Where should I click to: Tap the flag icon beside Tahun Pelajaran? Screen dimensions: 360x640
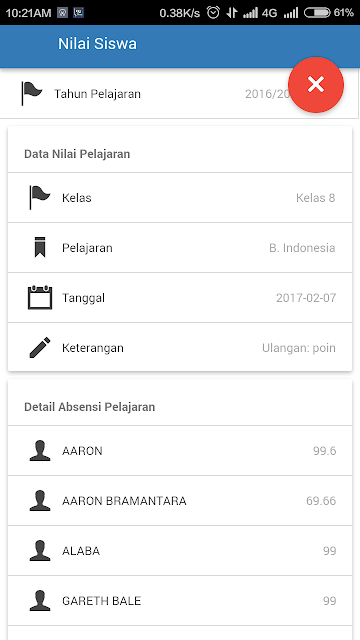[32, 93]
